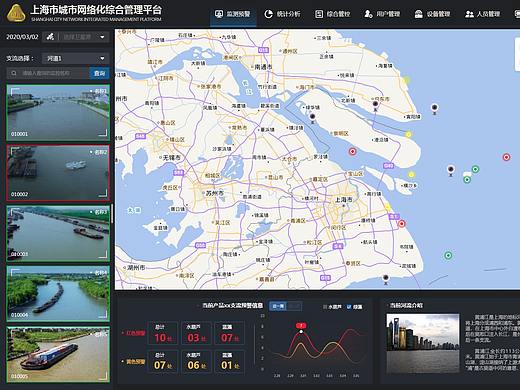Select the black pin near 启东市
520x390 pixels.
point(375,105)
